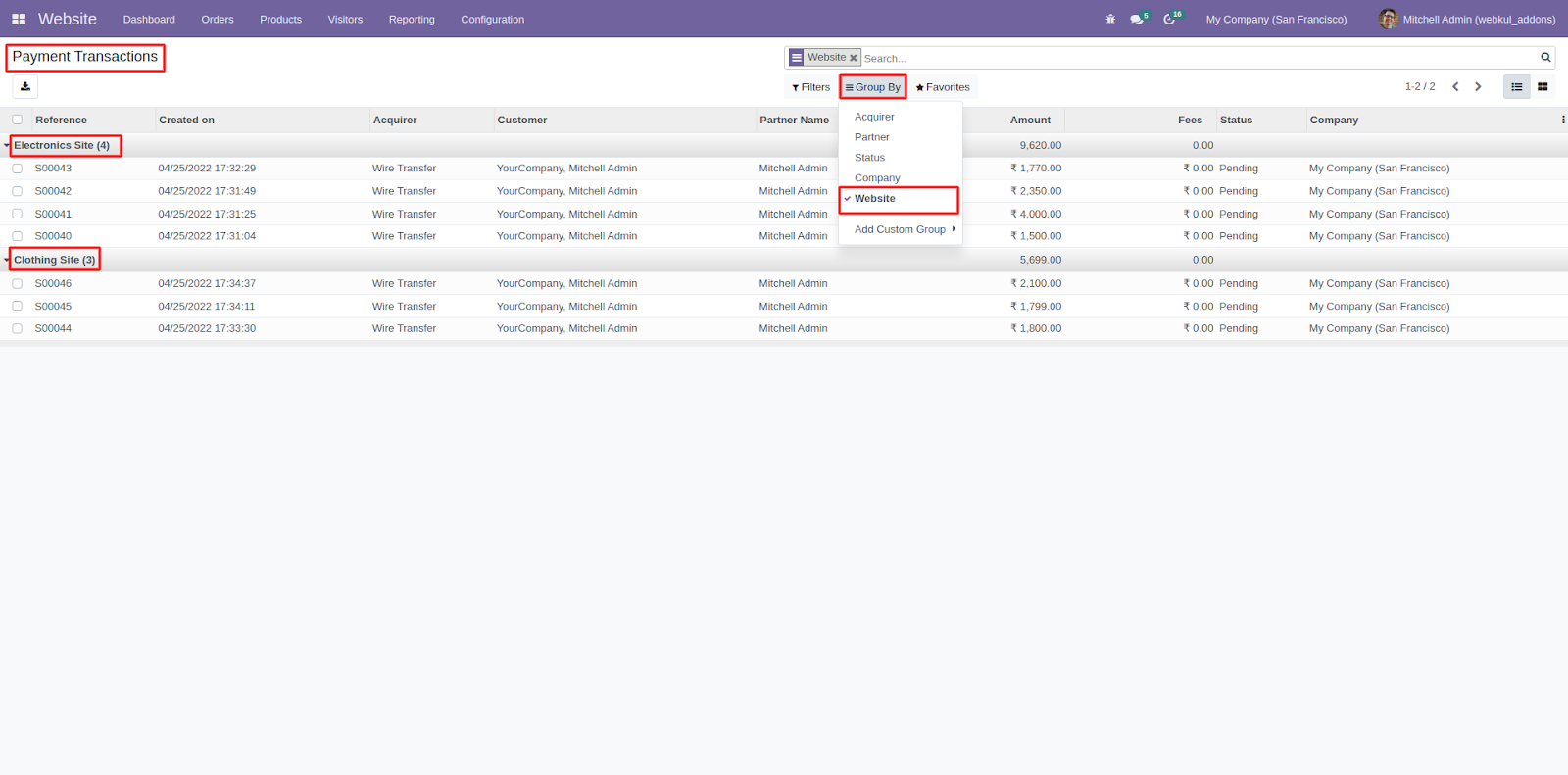1568x775 pixels.
Task: Go to next page arrow
Action: [1478, 87]
